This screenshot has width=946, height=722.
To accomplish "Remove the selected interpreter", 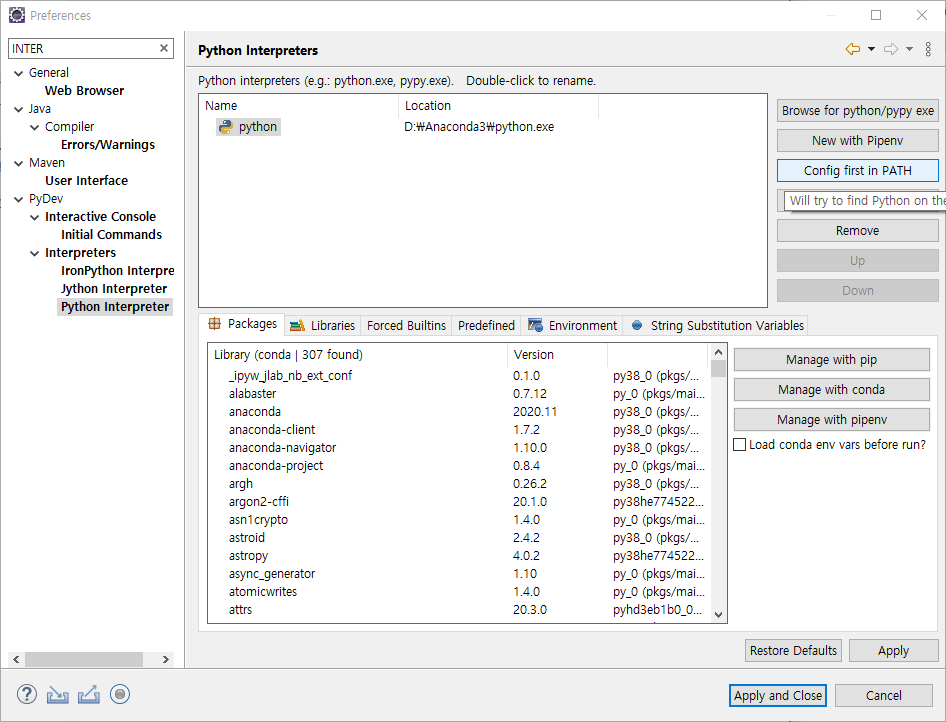I will click(x=857, y=230).
